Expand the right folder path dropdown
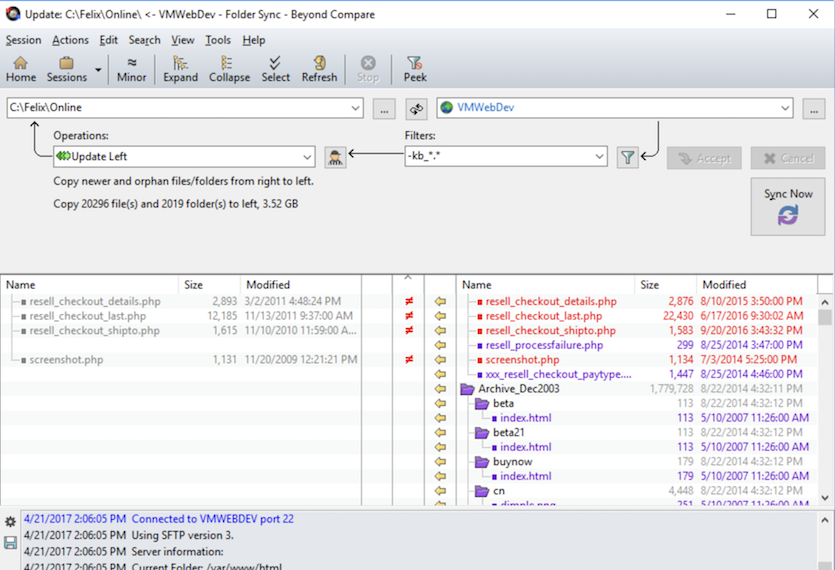The height and width of the screenshot is (570, 835). click(785, 108)
